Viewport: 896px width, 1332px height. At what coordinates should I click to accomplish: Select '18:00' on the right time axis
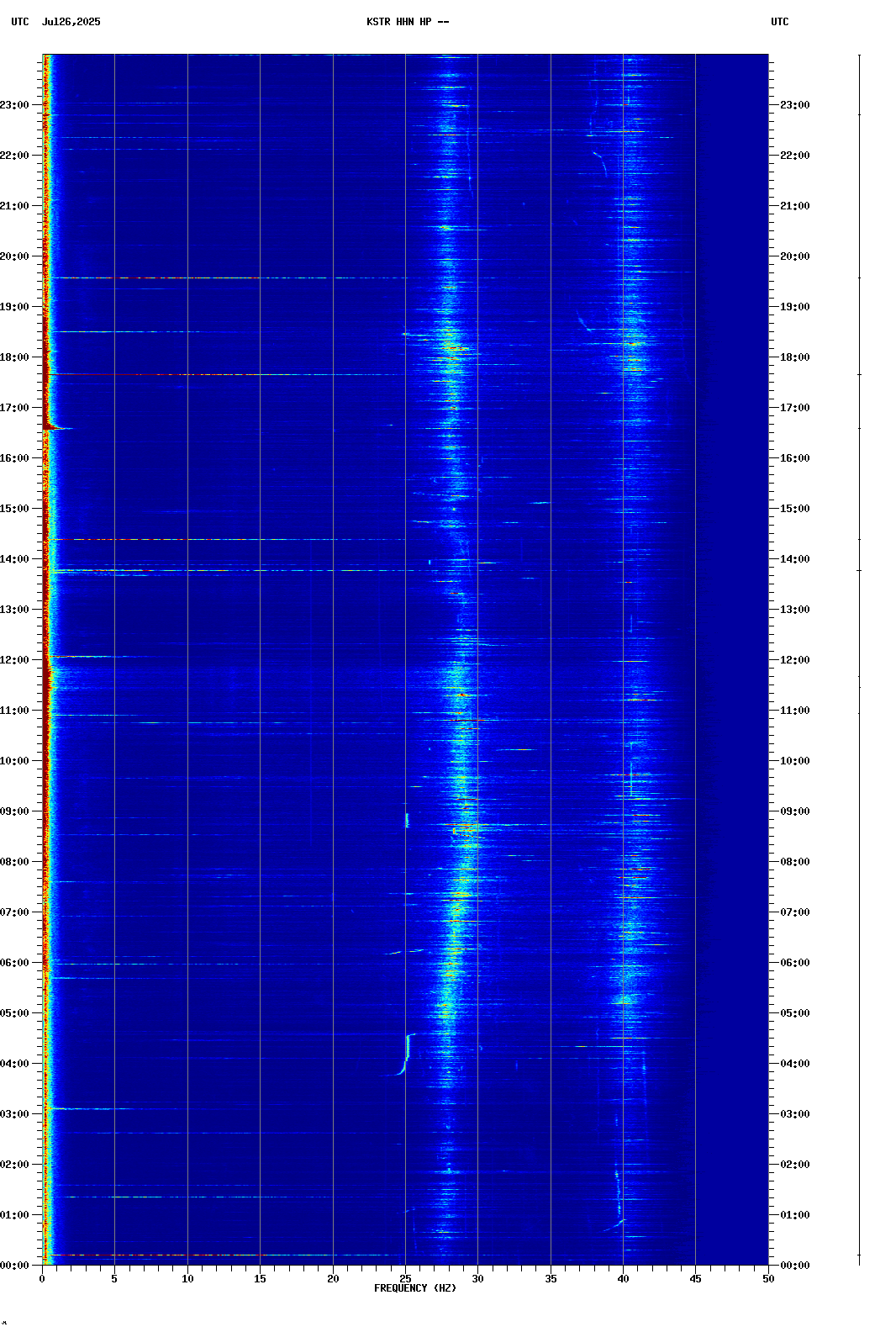click(x=795, y=357)
